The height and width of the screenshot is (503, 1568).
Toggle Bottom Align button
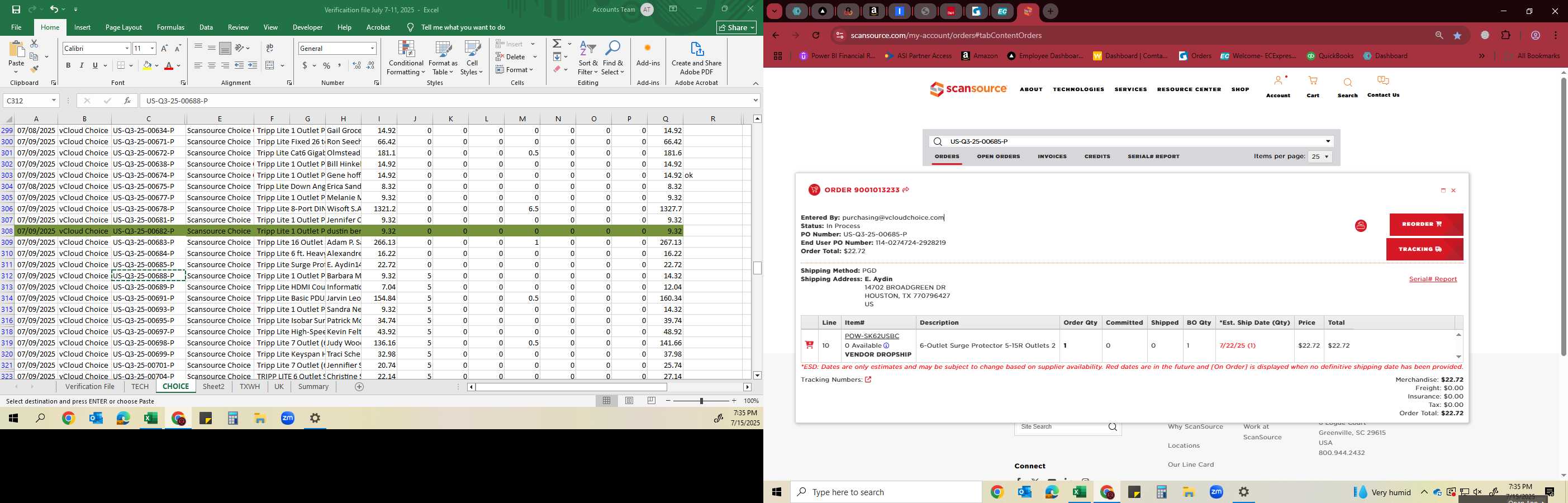pyautogui.click(x=225, y=48)
